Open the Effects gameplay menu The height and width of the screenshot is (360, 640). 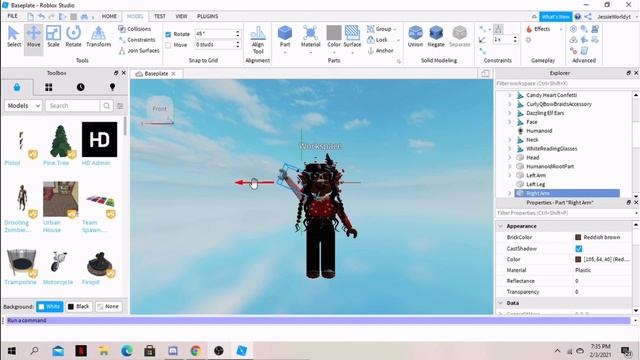[x=538, y=29]
